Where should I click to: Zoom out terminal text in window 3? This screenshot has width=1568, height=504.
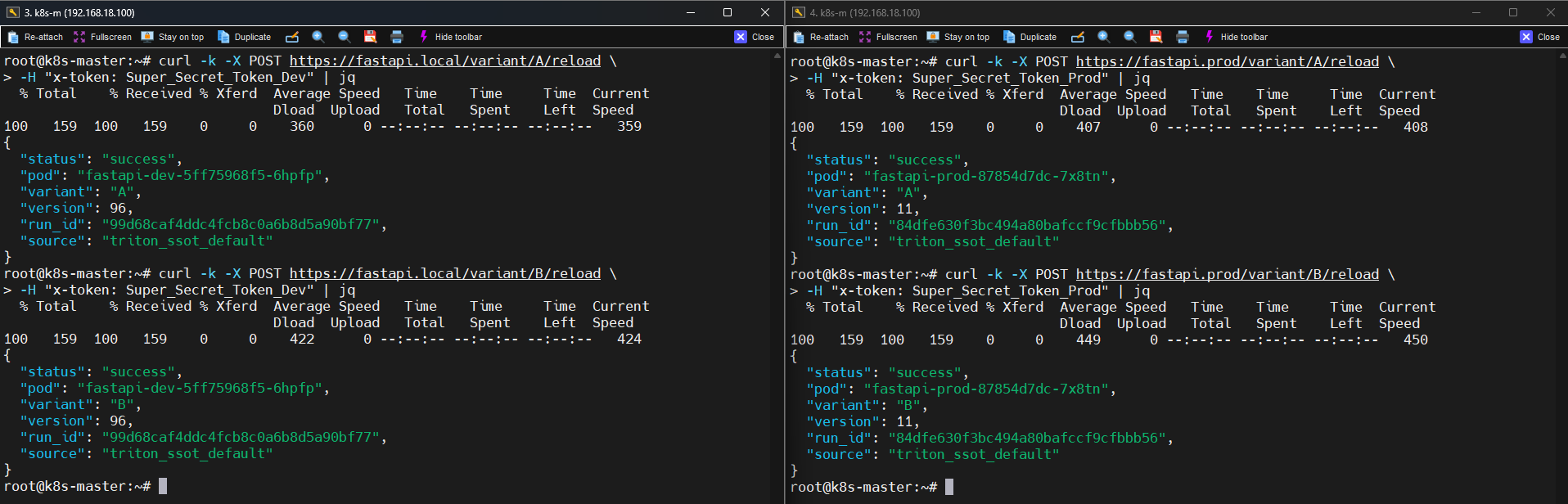tap(345, 37)
